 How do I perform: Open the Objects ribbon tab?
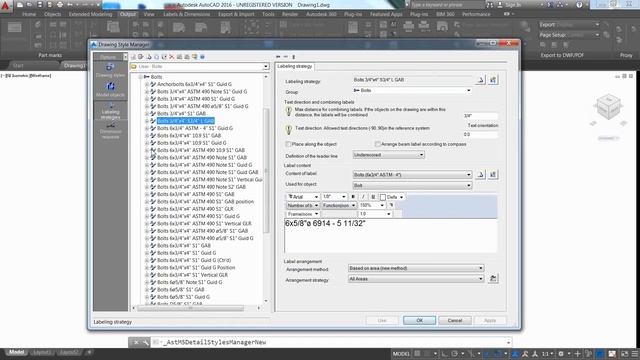[x=52, y=14]
